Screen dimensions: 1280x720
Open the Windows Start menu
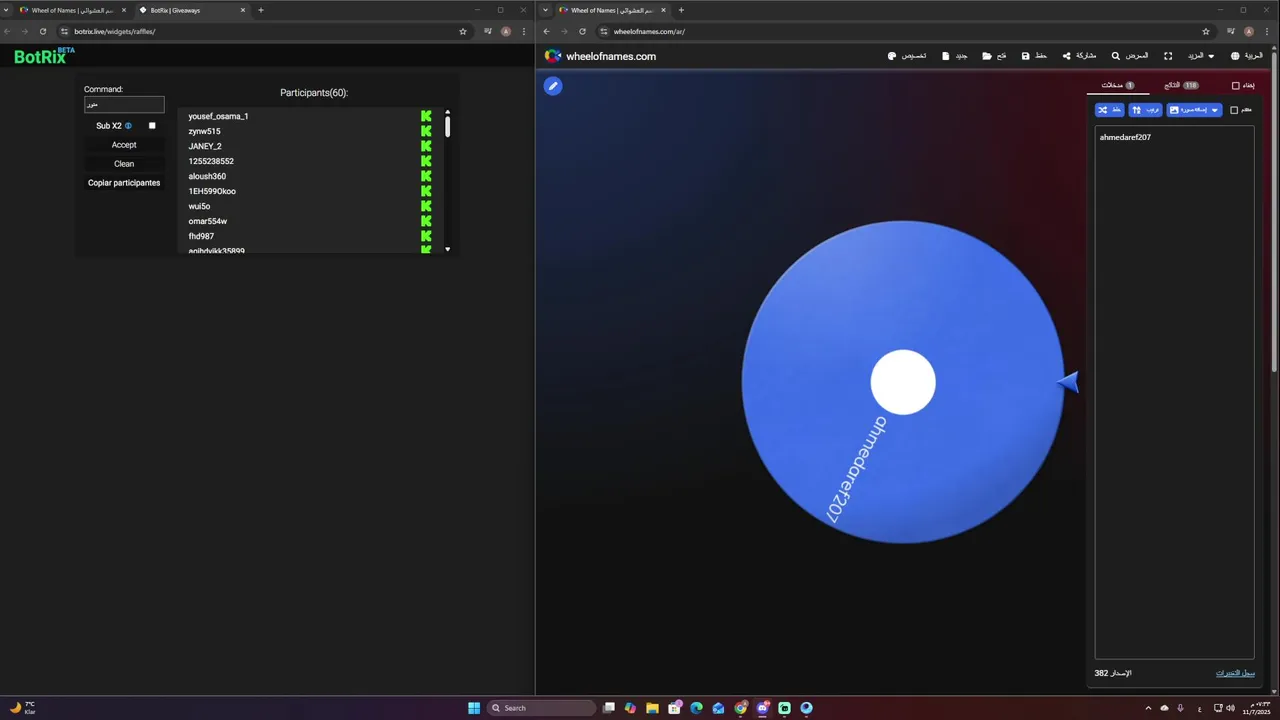(474, 708)
